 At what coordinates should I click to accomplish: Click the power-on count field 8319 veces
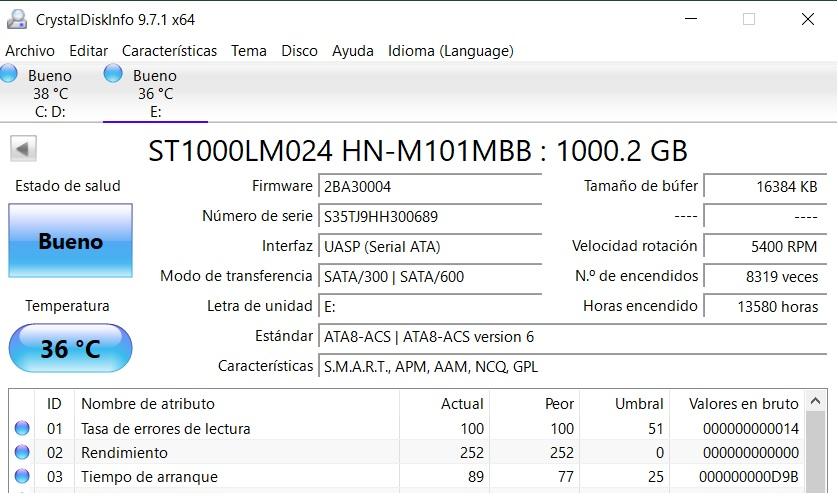[765, 276]
